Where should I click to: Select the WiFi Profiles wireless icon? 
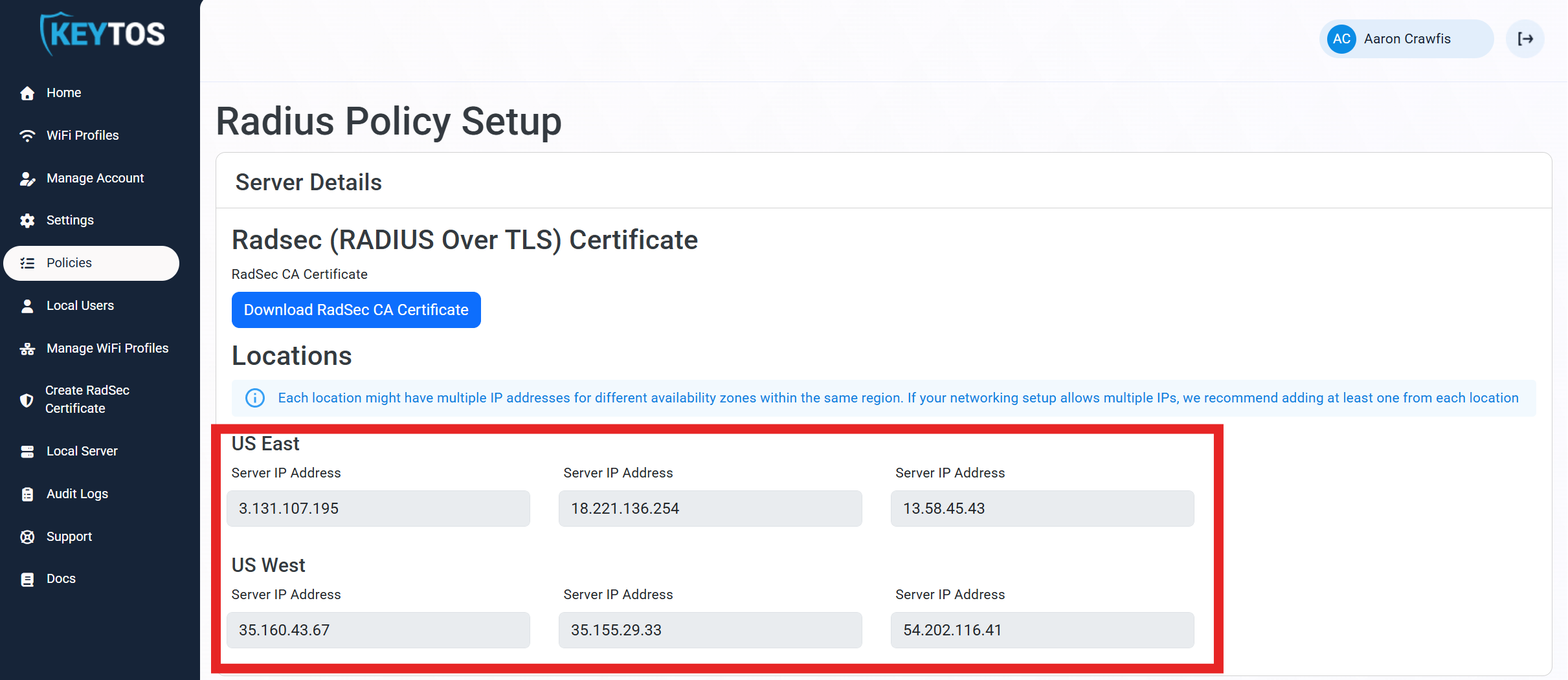(x=28, y=135)
